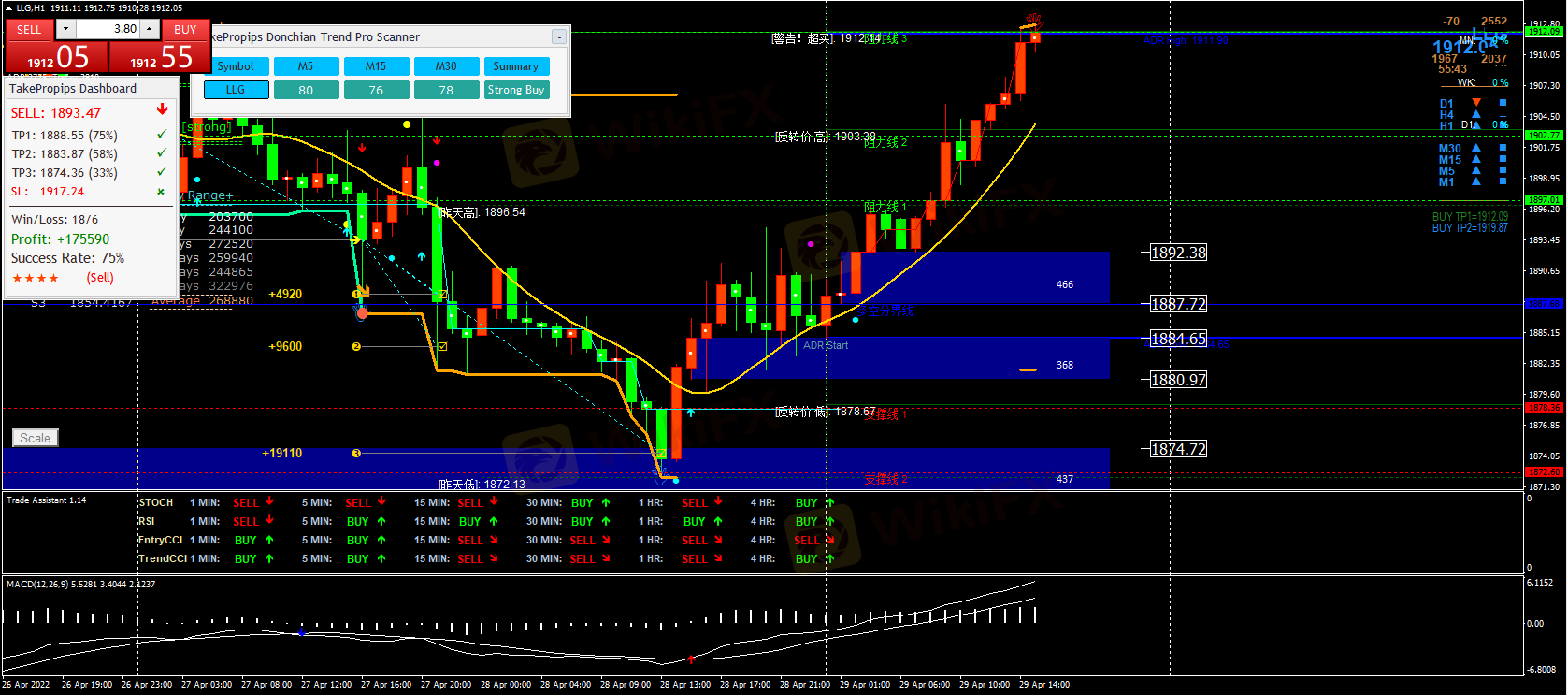Click the red arrow on MACD histogram

691,659
